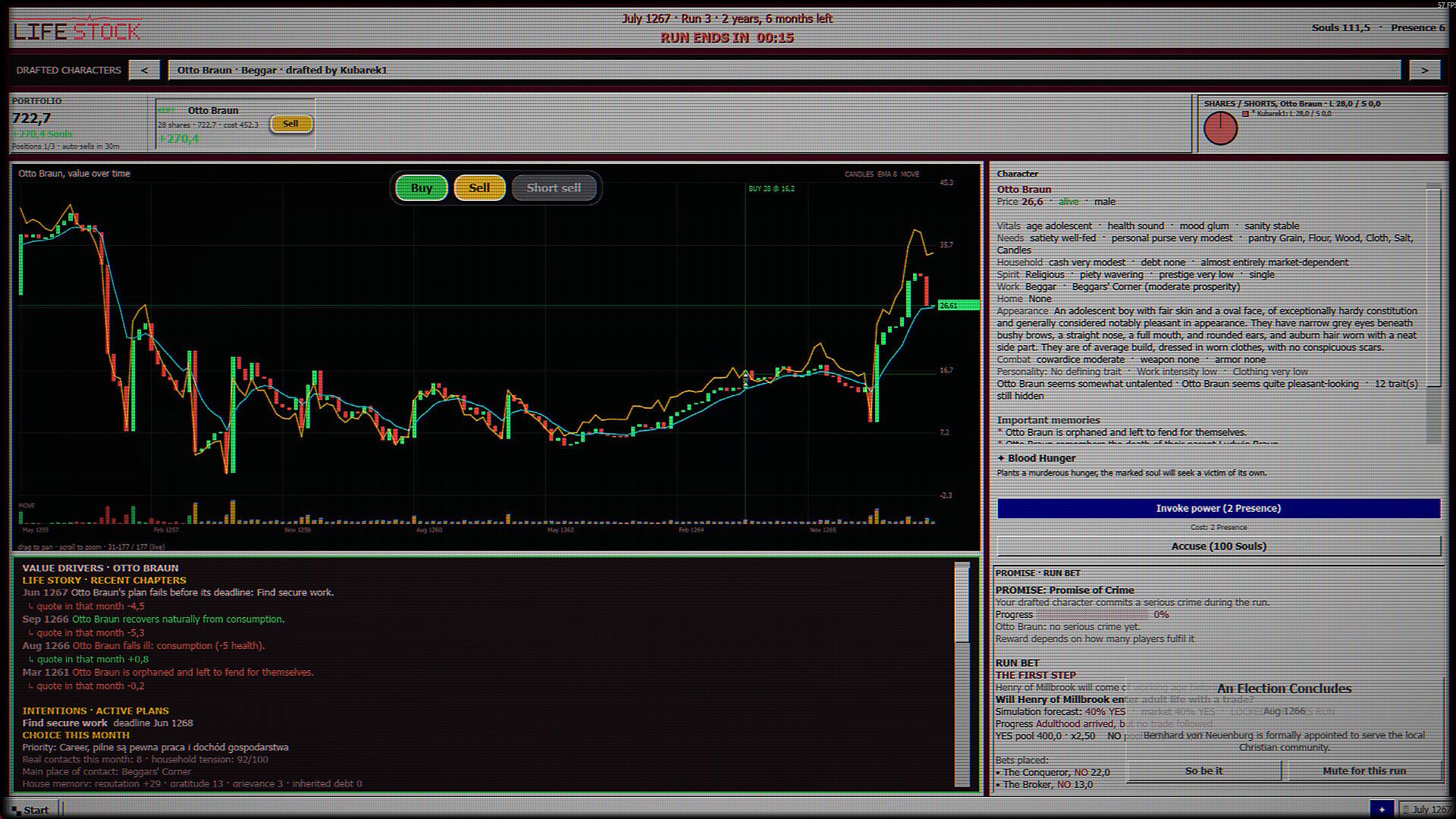This screenshot has width=1456, height=819.
Task: Click the Value Drivers panel scrollbar
Action: pyautogui.click(x=962, y=673)
